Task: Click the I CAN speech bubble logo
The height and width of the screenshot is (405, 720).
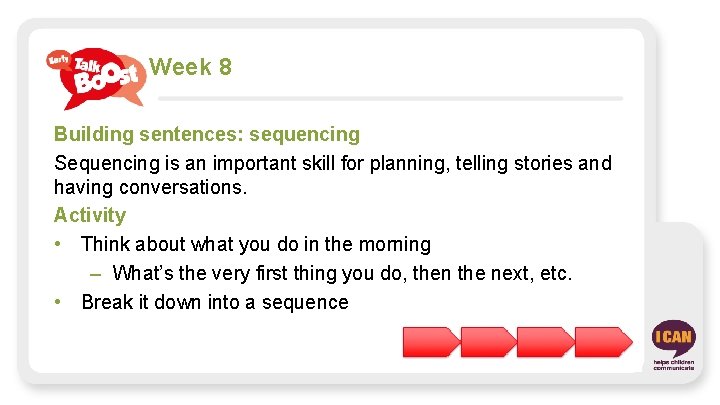Action: click(x=672, y=338)
